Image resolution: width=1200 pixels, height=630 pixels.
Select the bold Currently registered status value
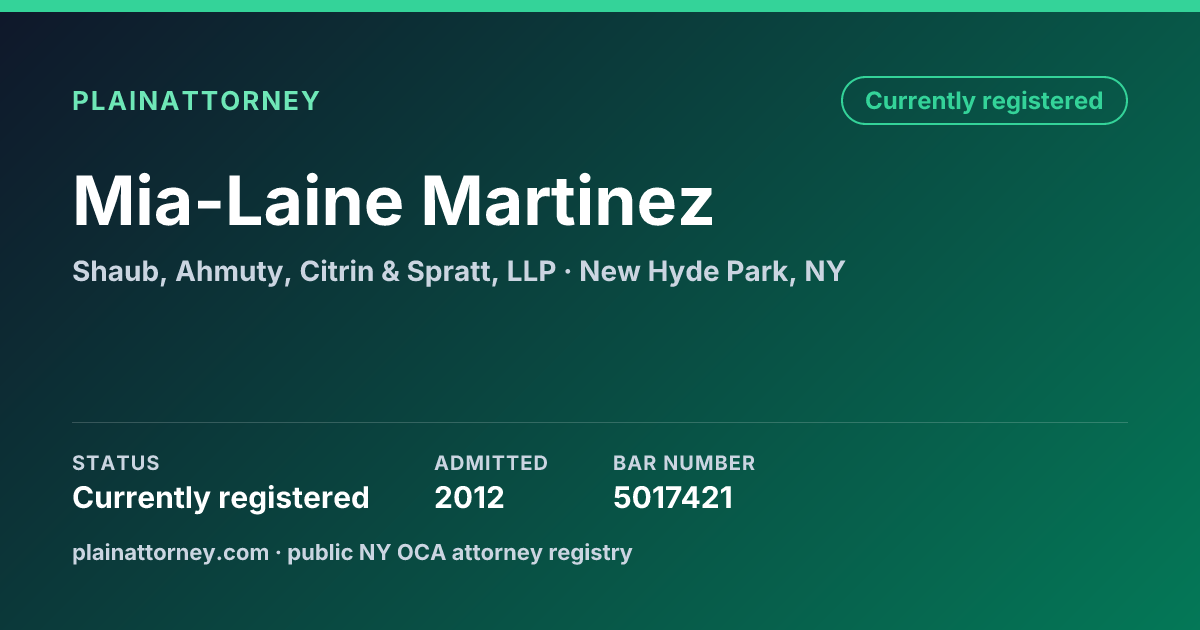[x=221, y=498]
